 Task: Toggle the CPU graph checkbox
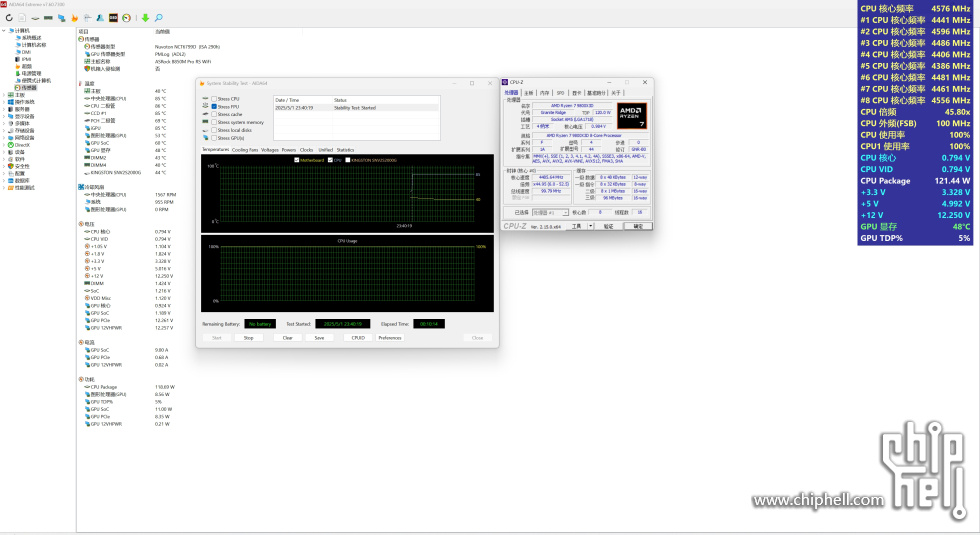pos(330,160)
